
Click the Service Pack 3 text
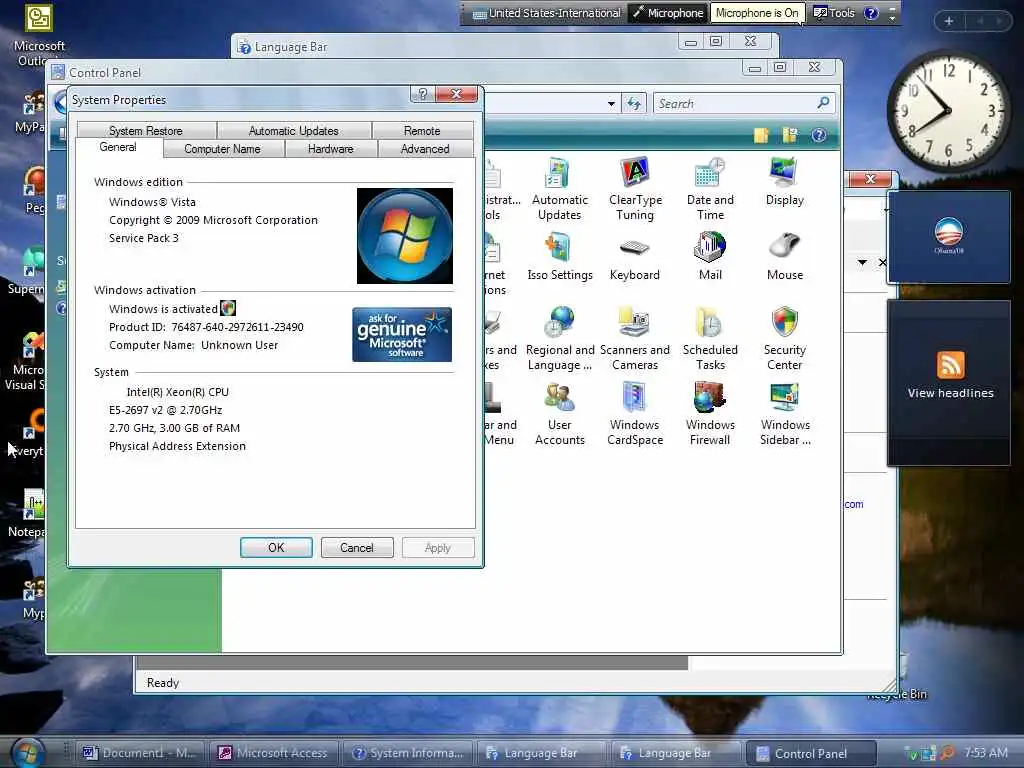click(x=144, y=238)
